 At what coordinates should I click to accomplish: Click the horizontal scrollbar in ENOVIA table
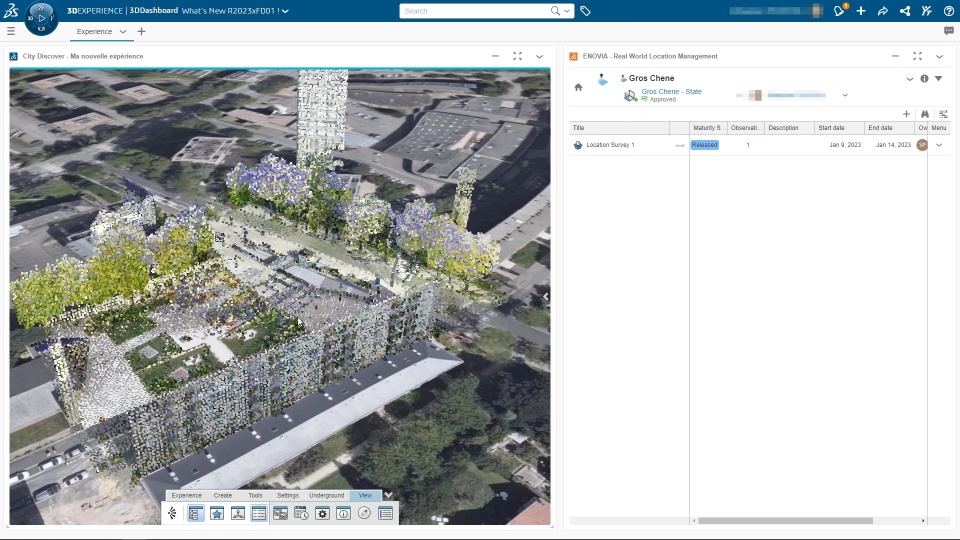point(785,521)
